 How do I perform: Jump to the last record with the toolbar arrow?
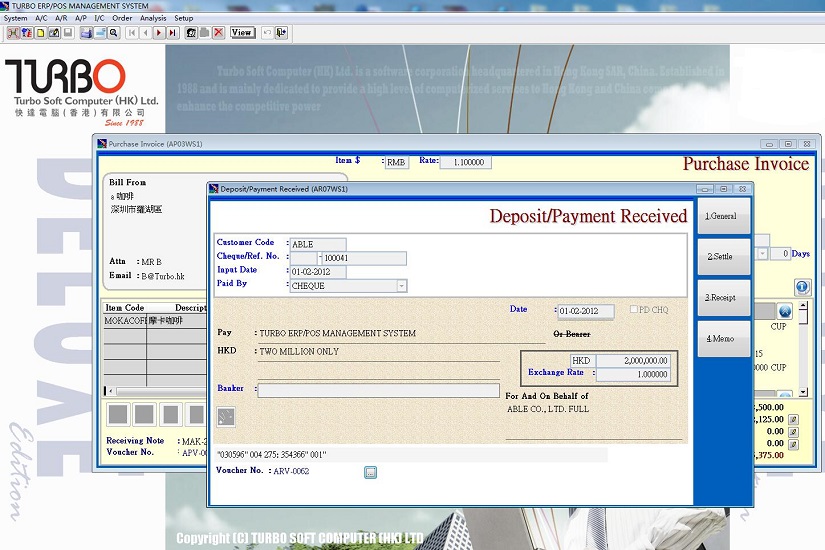click(x=173, y=33)
